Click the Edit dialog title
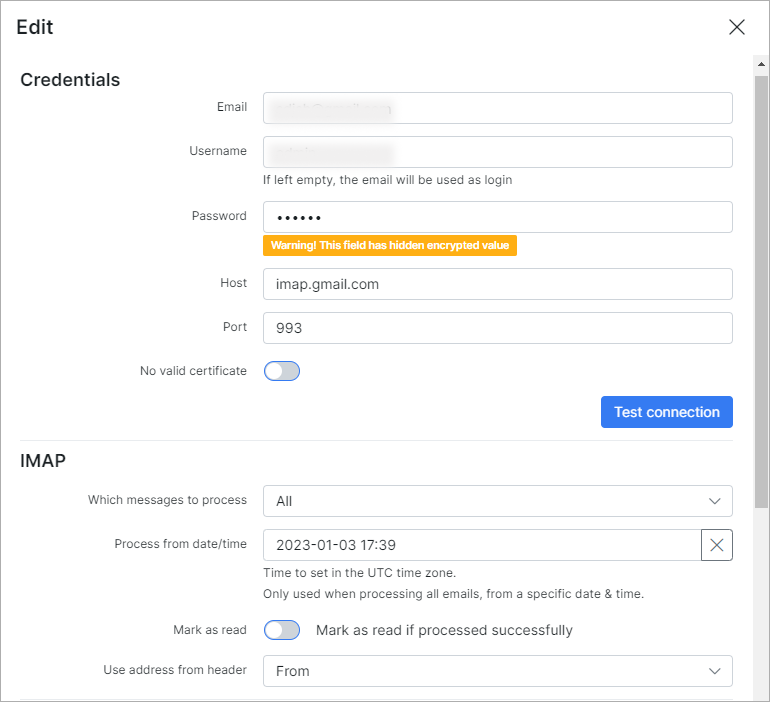The image size is (770, 702). pos(34,27)
